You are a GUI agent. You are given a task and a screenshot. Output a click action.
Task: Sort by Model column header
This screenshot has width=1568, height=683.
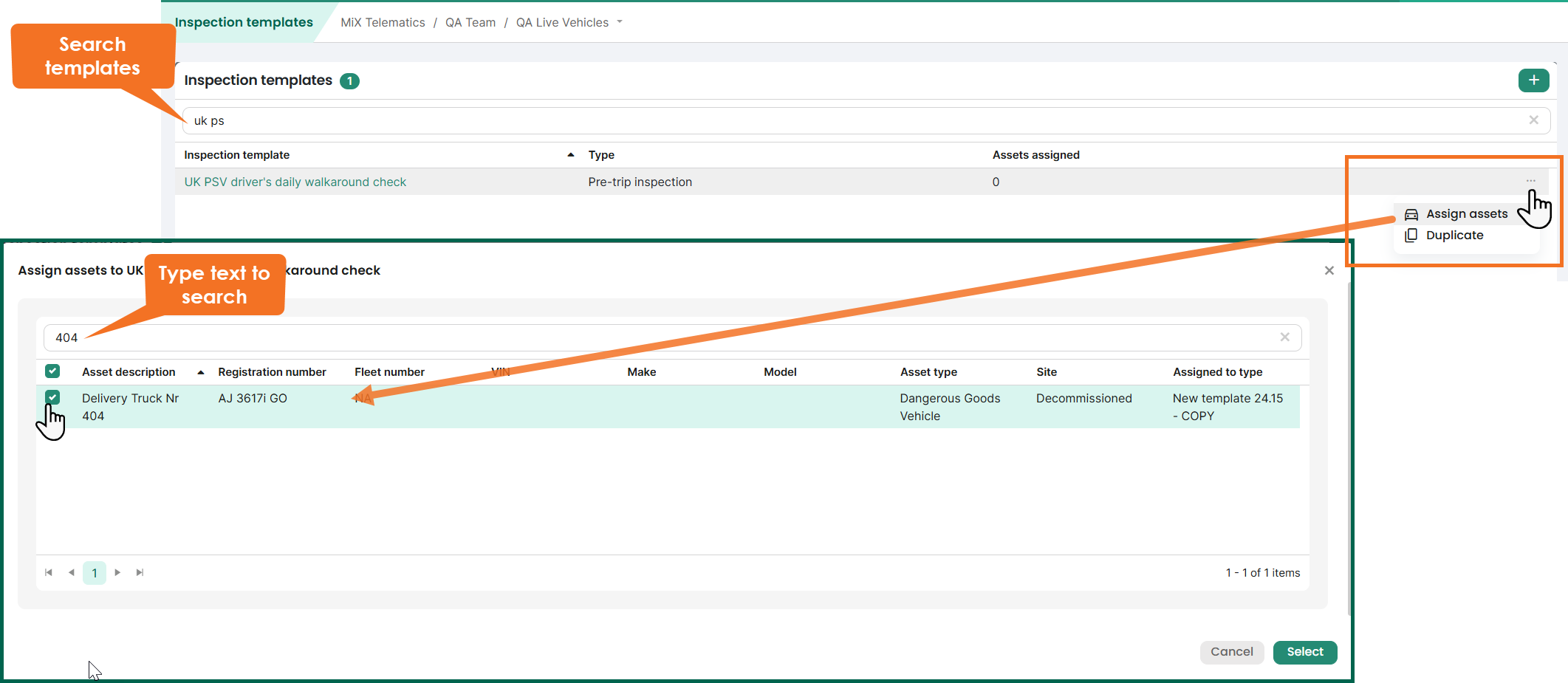(x=780, y=372)
